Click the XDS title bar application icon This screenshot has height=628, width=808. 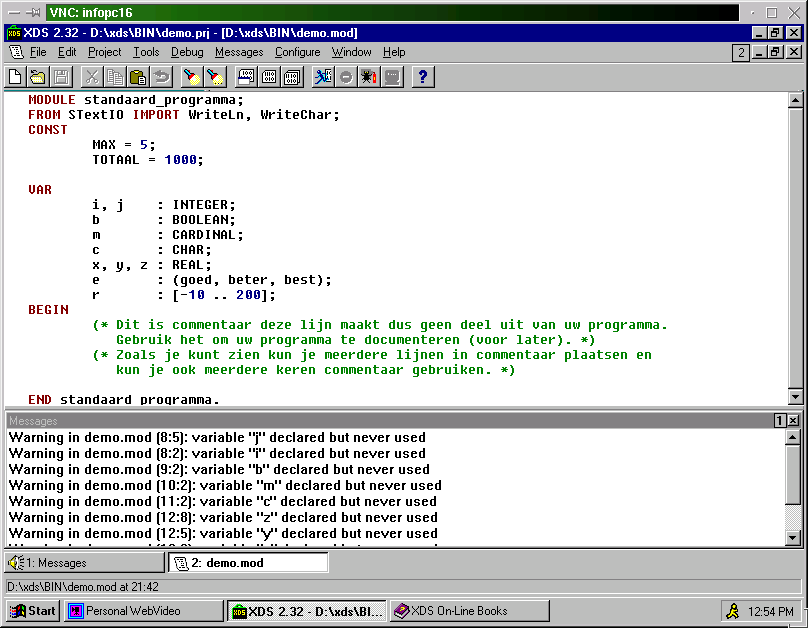click(14, 33)
